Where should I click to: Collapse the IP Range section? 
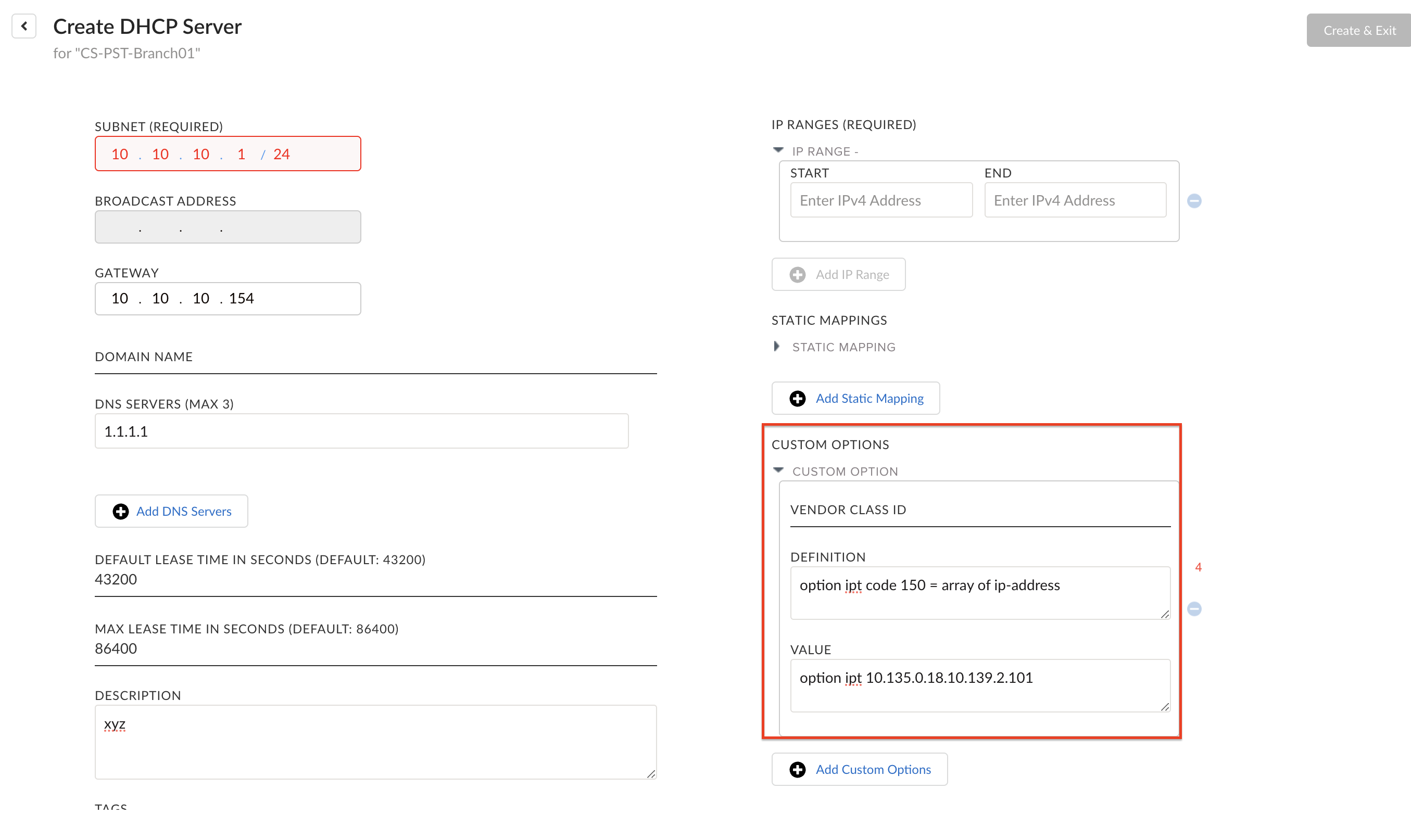tap(778, 150)
